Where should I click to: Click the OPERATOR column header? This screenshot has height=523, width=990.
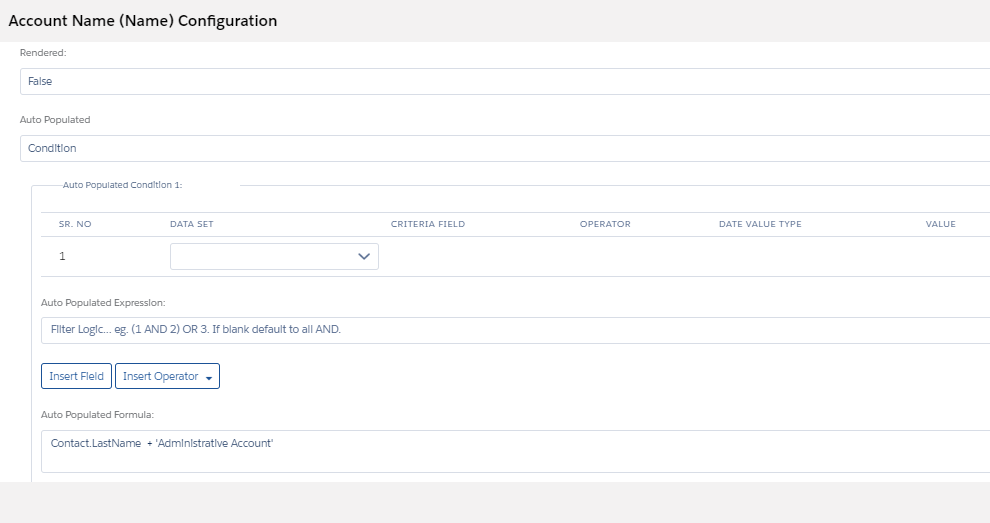pos(605,224)
